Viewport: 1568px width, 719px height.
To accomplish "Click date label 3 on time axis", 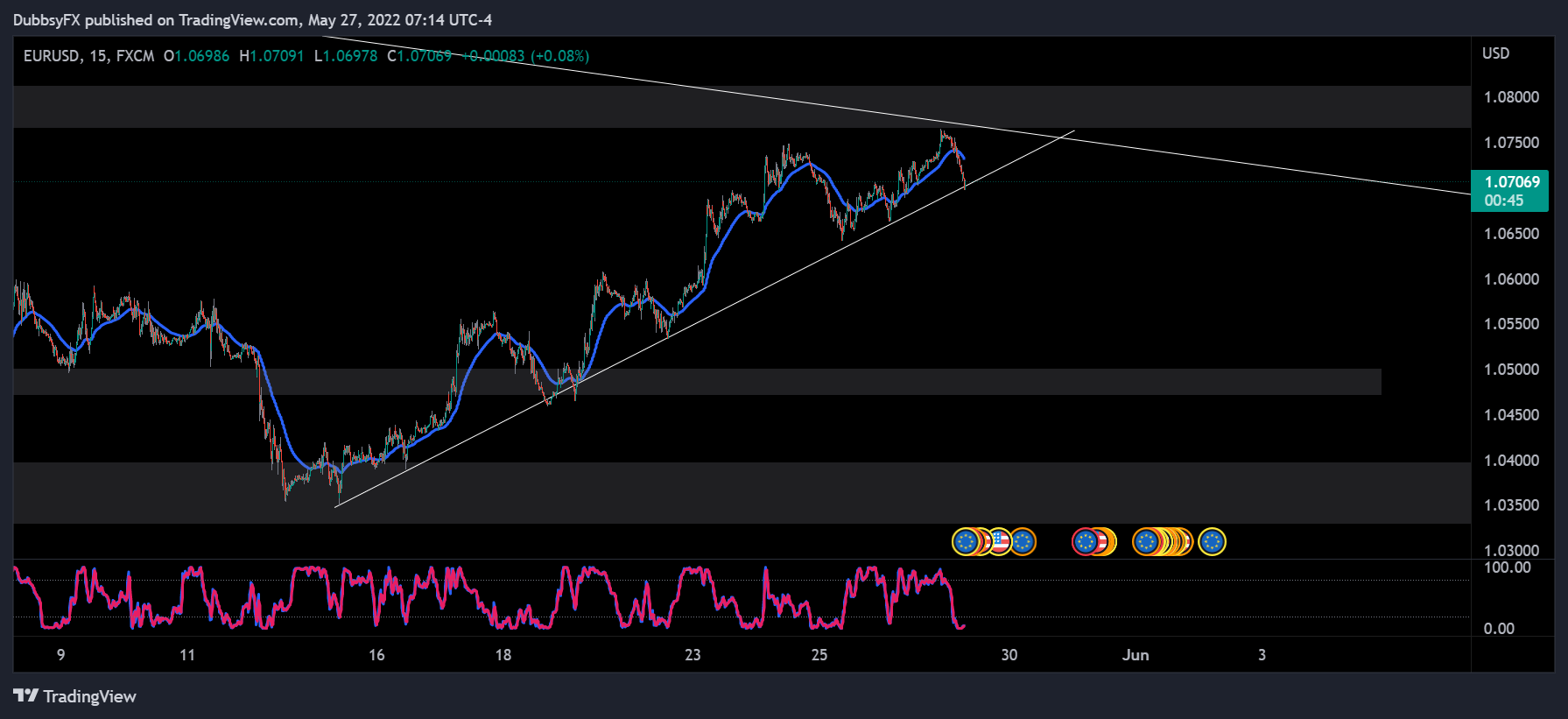I will coord(1262,655).
